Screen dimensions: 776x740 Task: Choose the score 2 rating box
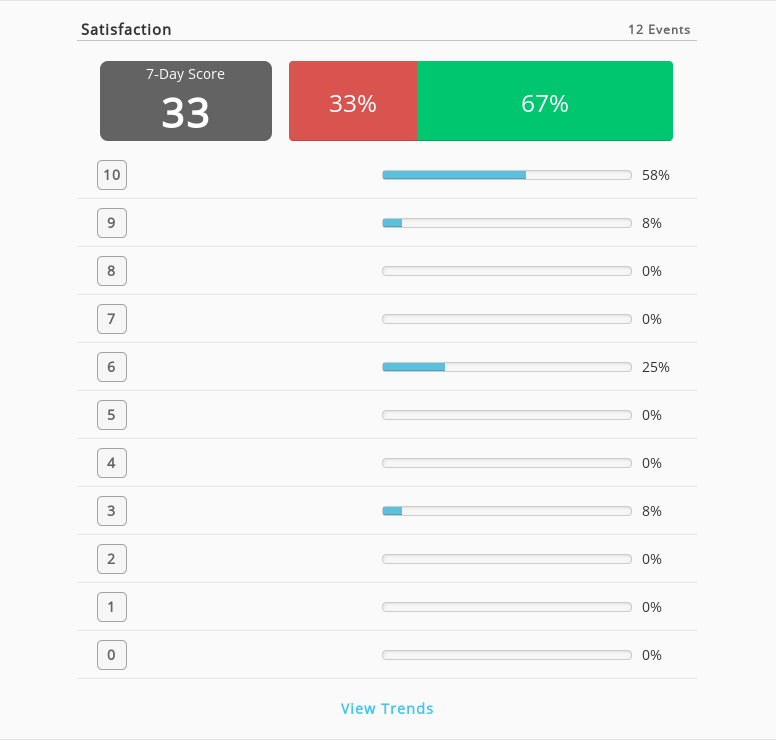[112, 559]
